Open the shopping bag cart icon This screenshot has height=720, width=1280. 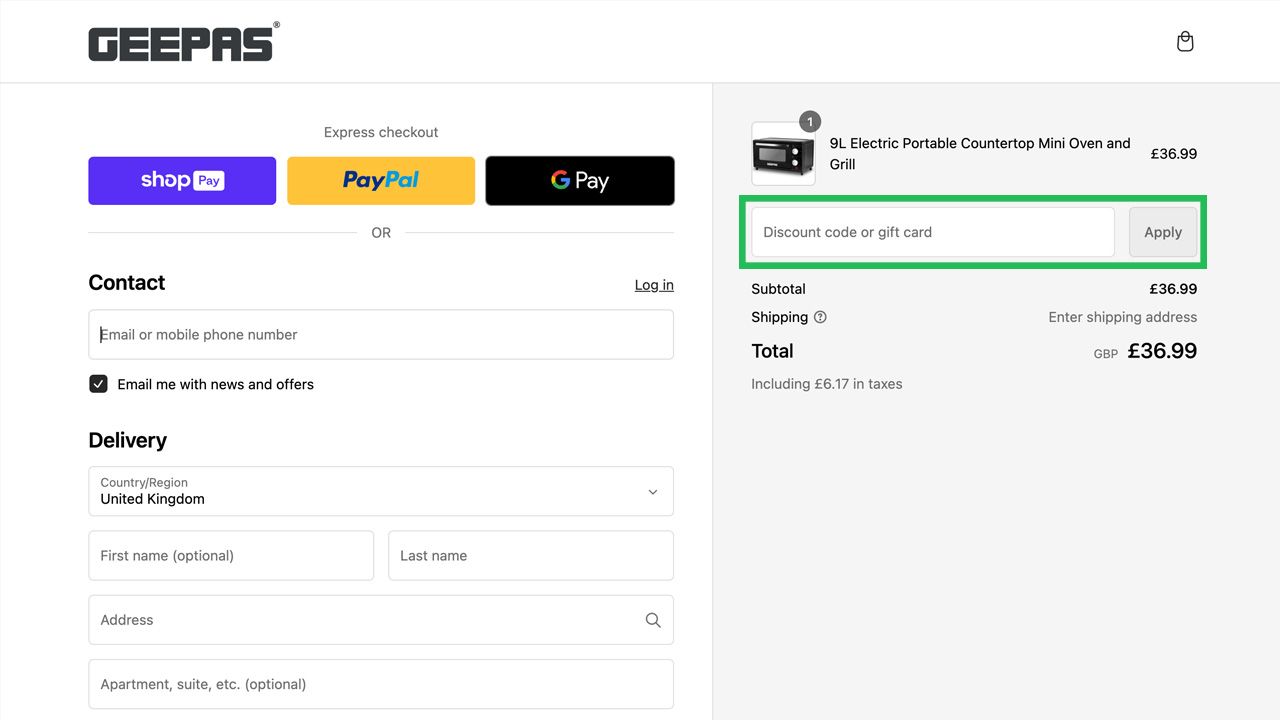(1185, 41)
